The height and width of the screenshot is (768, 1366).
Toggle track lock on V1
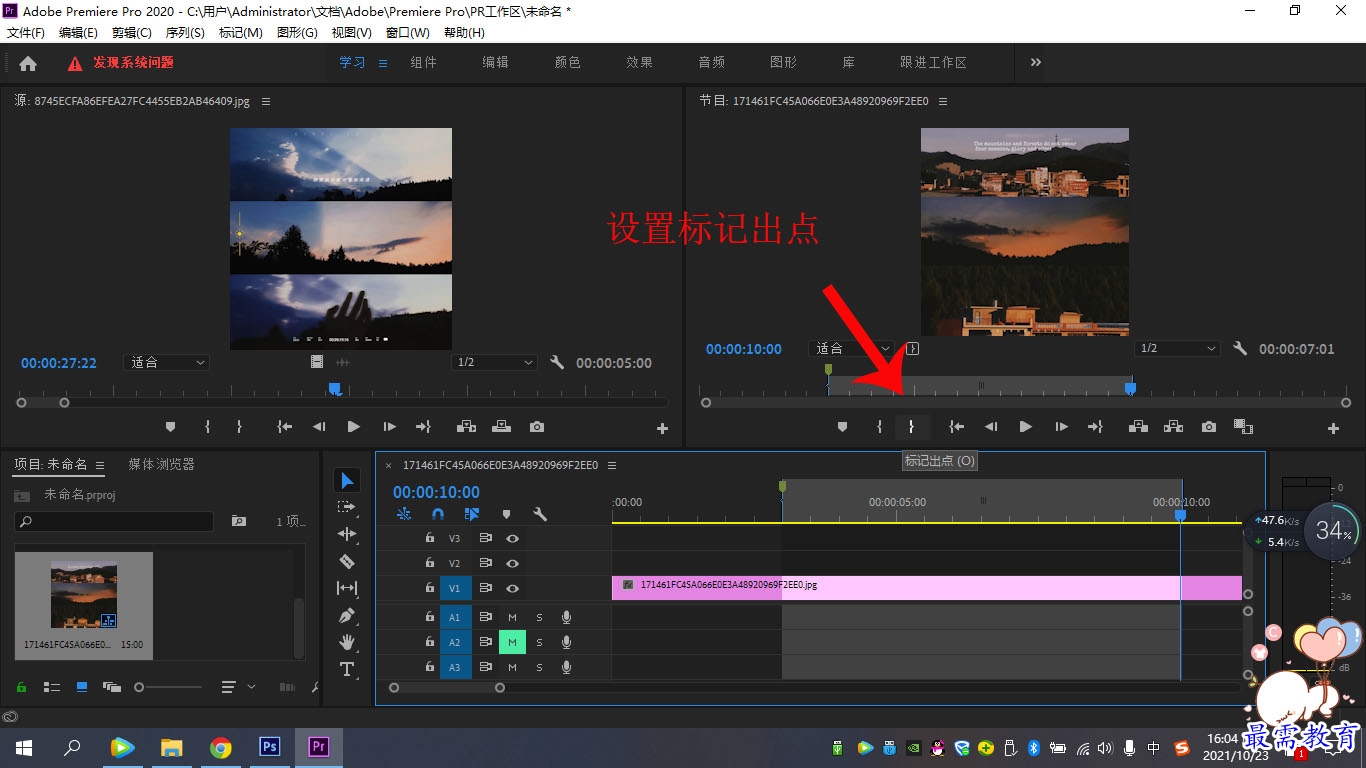click(429, 589)
